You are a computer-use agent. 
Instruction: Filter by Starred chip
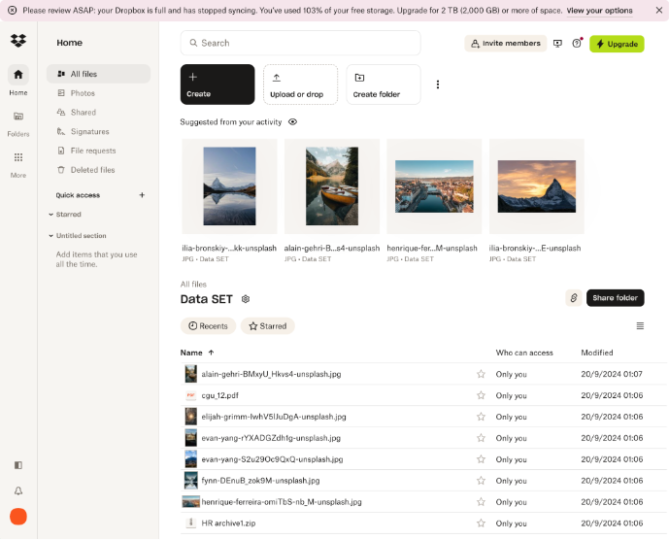(x=268, y=326)
